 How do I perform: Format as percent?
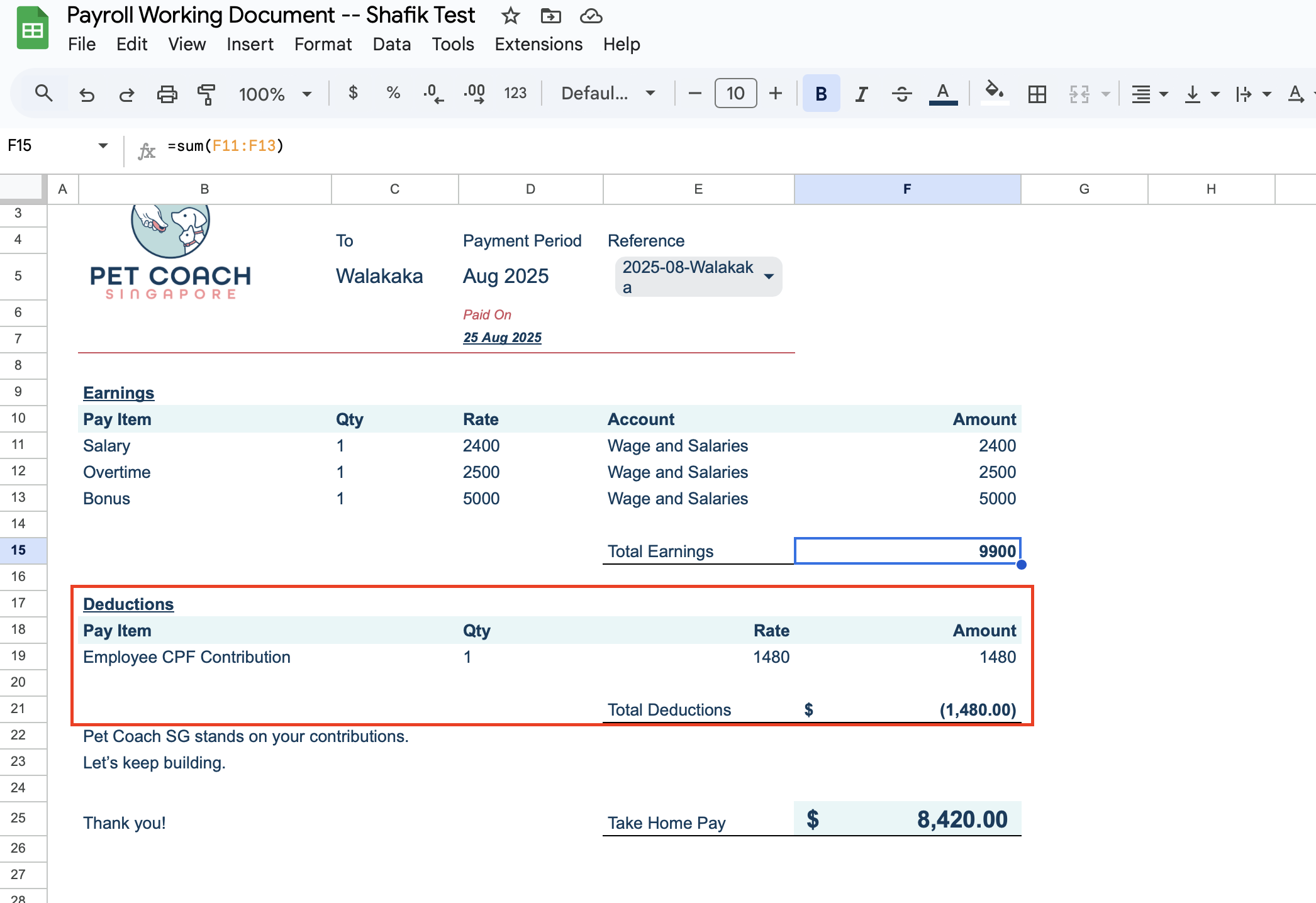click(x=393, y=94)
